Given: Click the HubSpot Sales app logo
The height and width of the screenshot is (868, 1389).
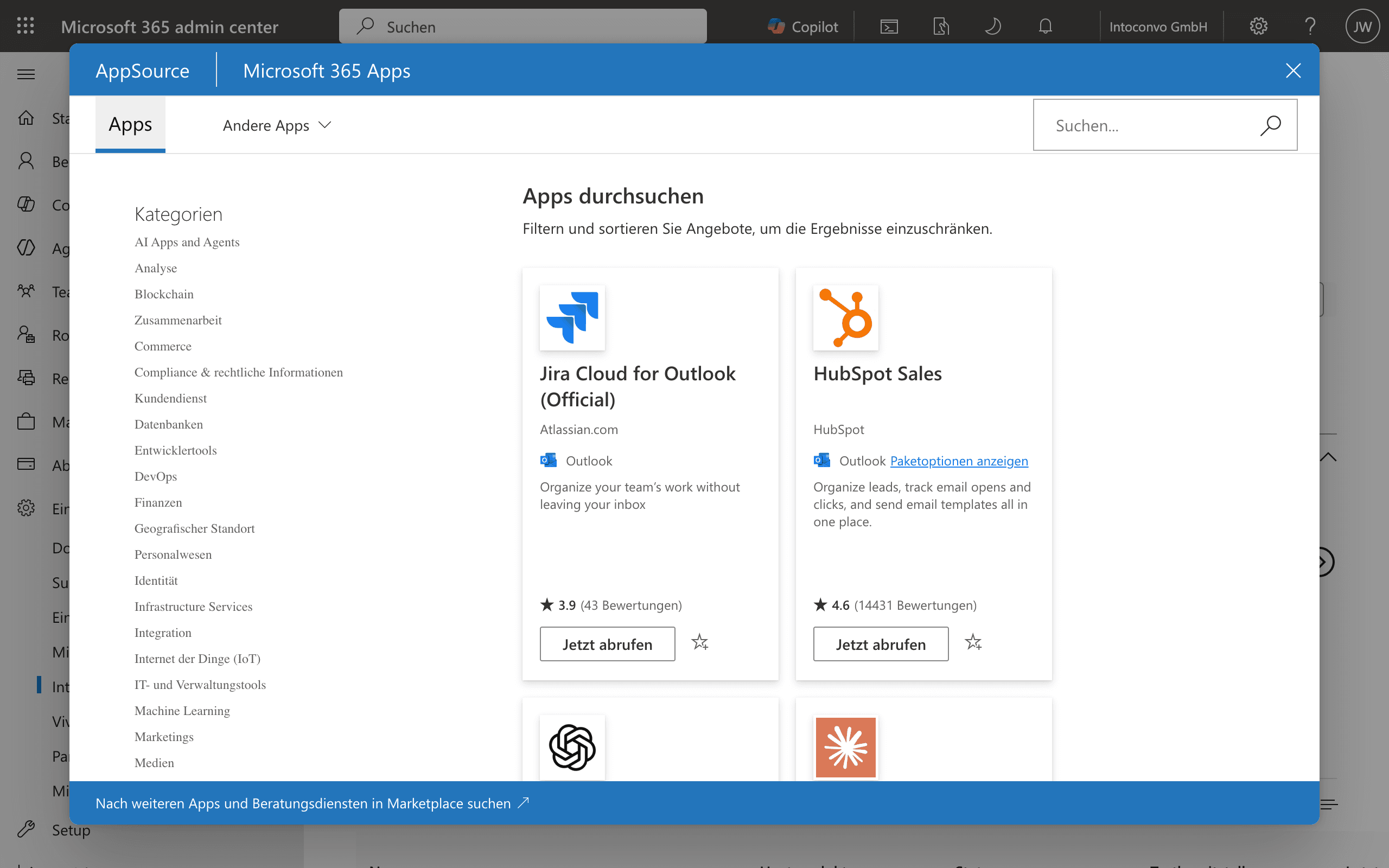Looking at the screenshot, I should pyautogui.click(x=845, y=317).
